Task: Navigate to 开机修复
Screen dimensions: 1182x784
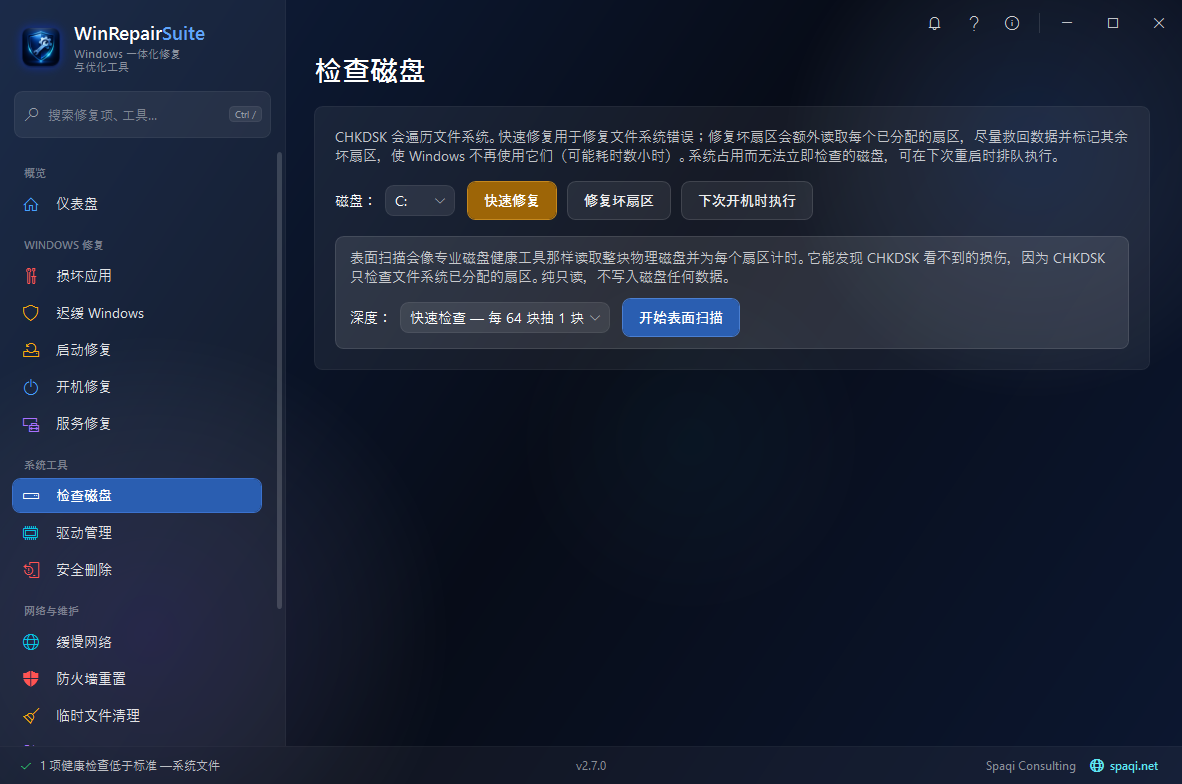Action: click(137, 387)
